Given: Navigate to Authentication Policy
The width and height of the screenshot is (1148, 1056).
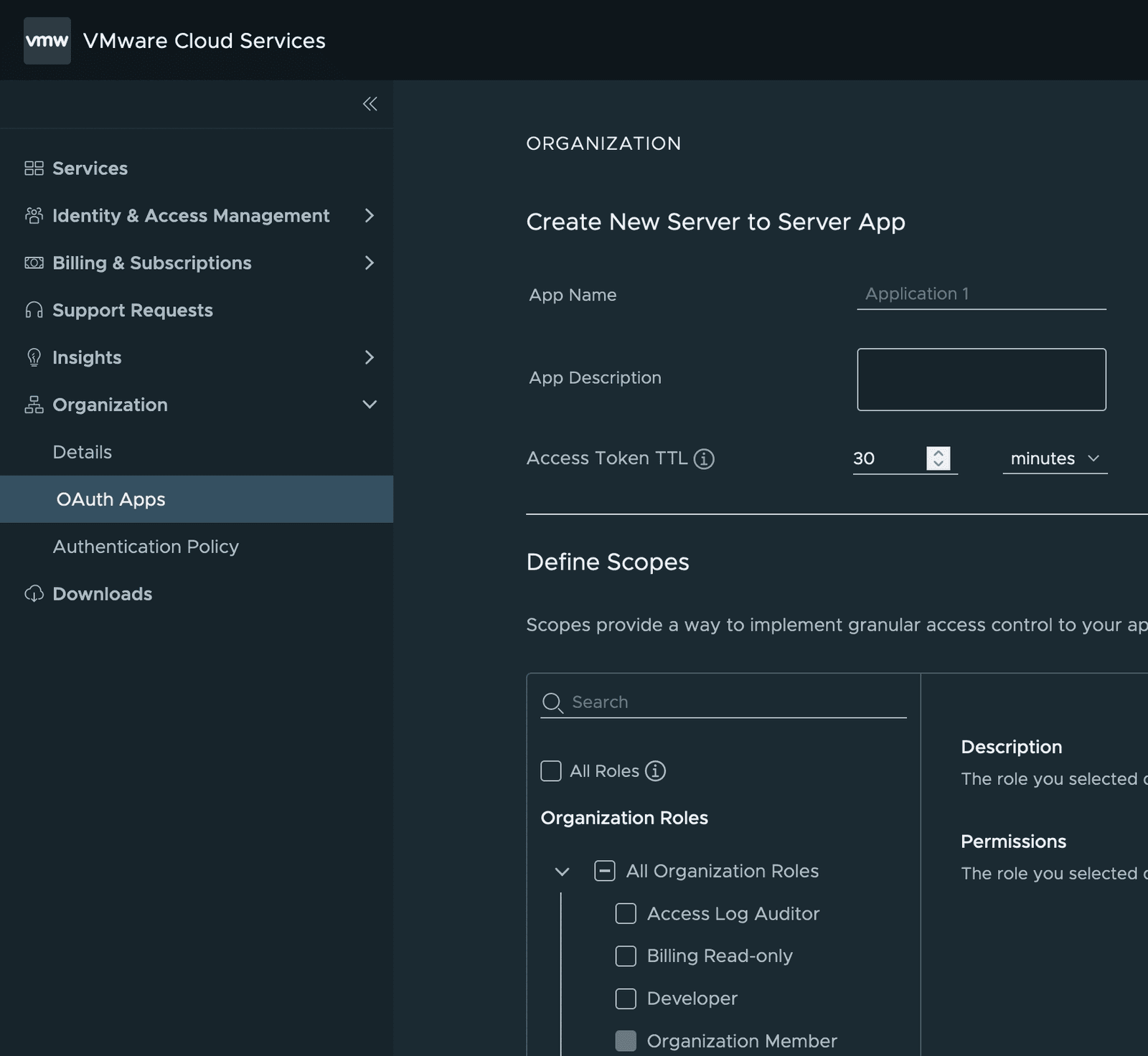Looking at the screenshot, I should point(146,546).
